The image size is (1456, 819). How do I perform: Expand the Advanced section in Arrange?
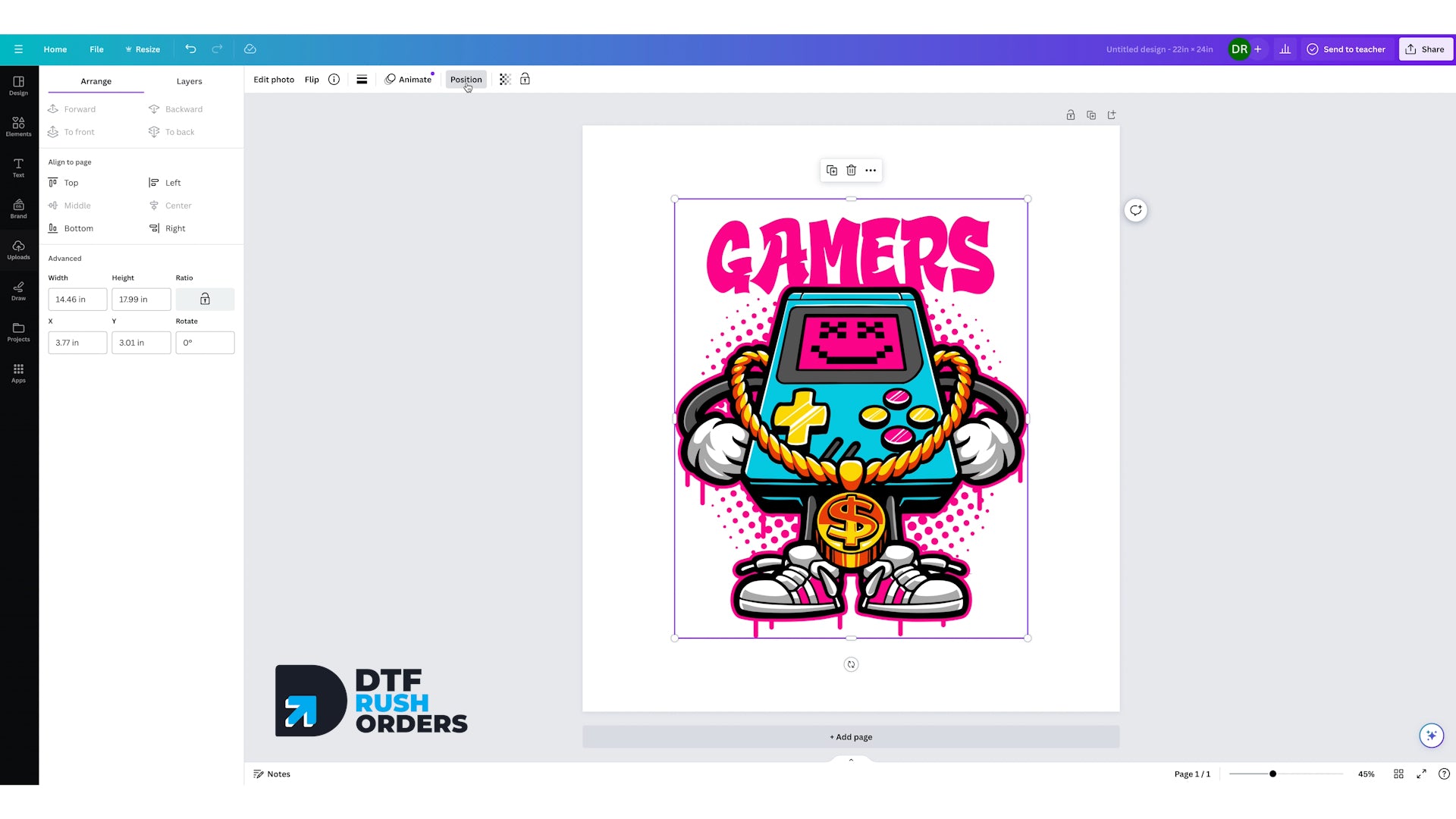coord(64,258)
